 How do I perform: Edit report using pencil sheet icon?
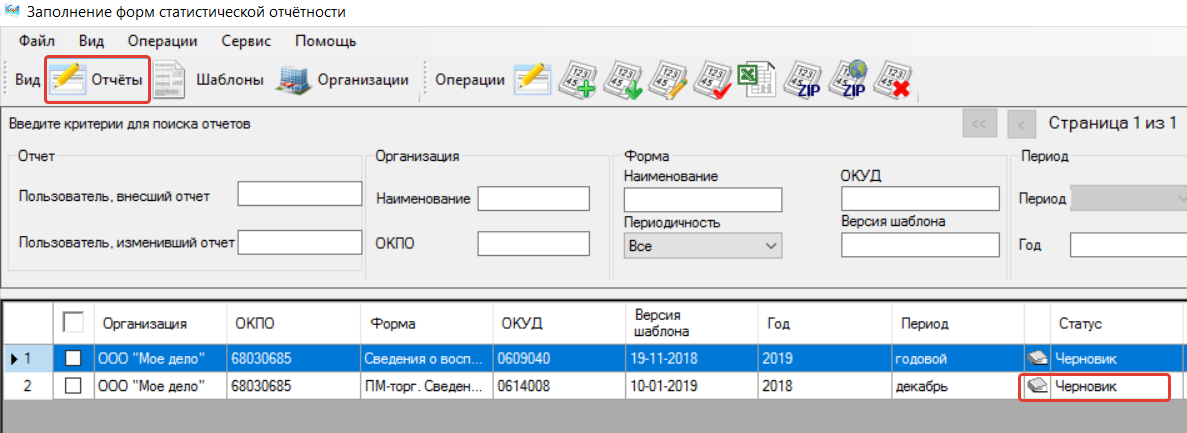(x=669, y=79)
